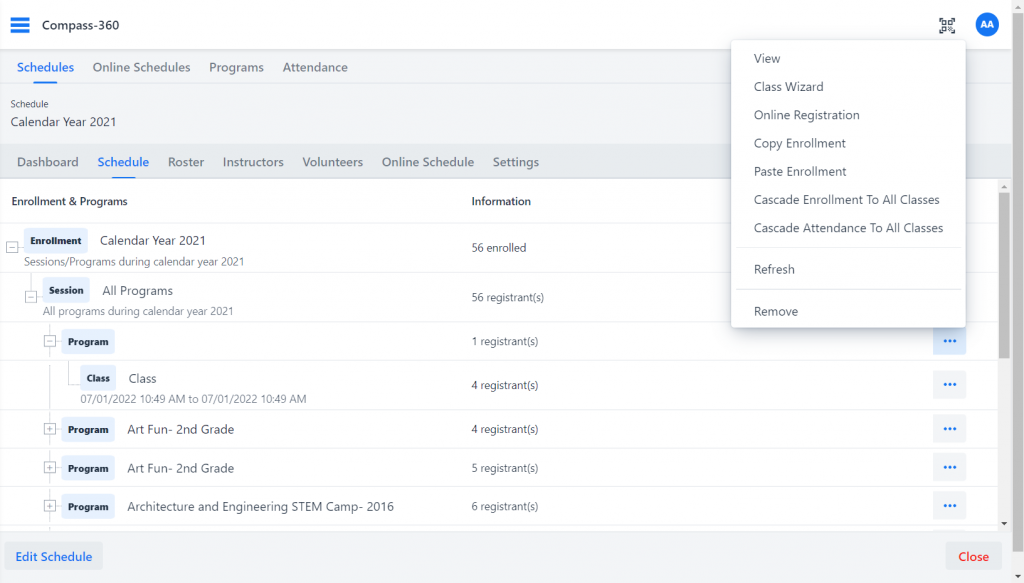Collapse the unnamed Program with 1 registrant
The width and height of the screenshot is (1024, 583).
(50, 341)
